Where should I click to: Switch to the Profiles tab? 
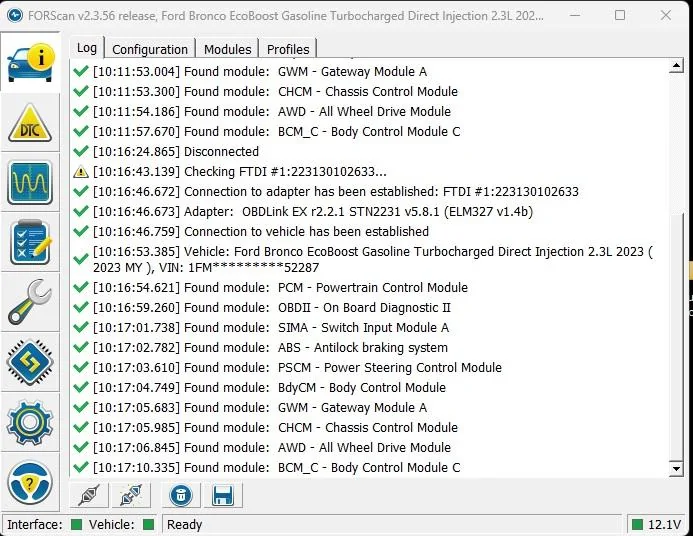click(288, 49)
